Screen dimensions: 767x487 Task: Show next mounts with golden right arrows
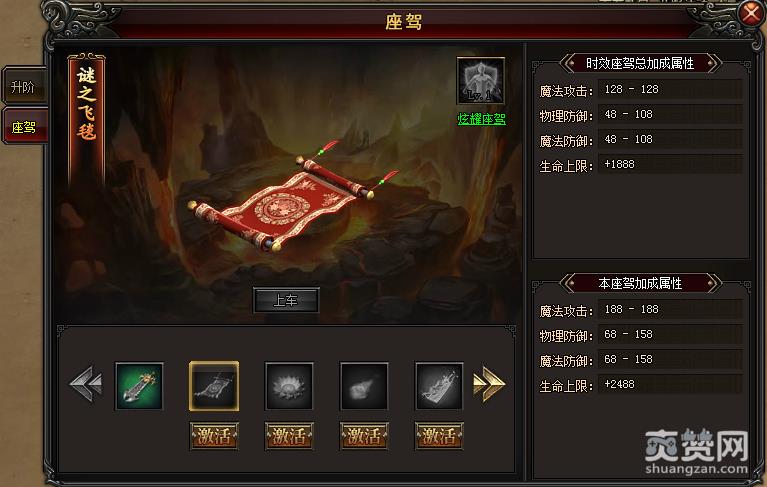[489, 385]
